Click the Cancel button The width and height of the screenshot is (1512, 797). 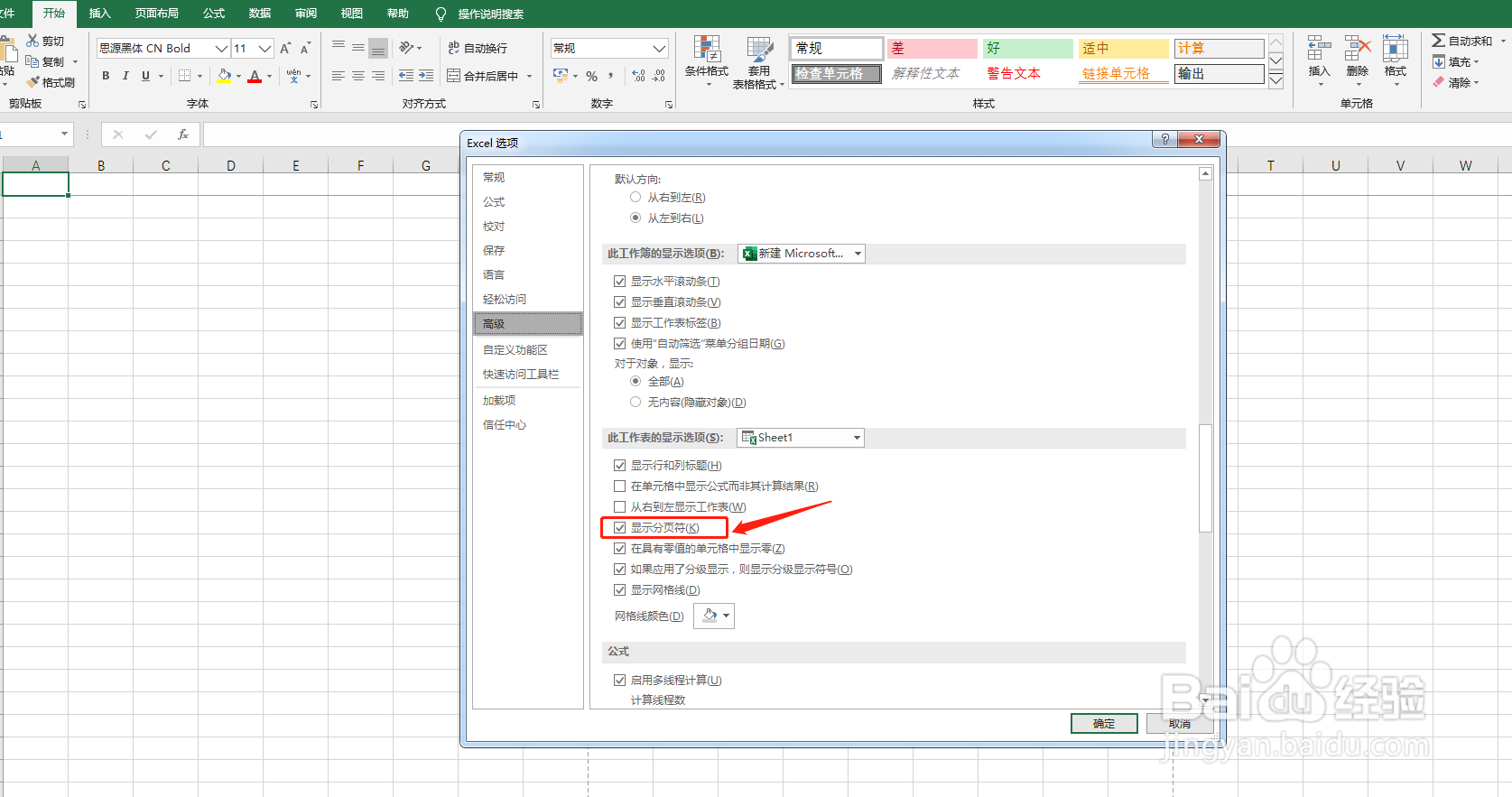[1179, 723]
